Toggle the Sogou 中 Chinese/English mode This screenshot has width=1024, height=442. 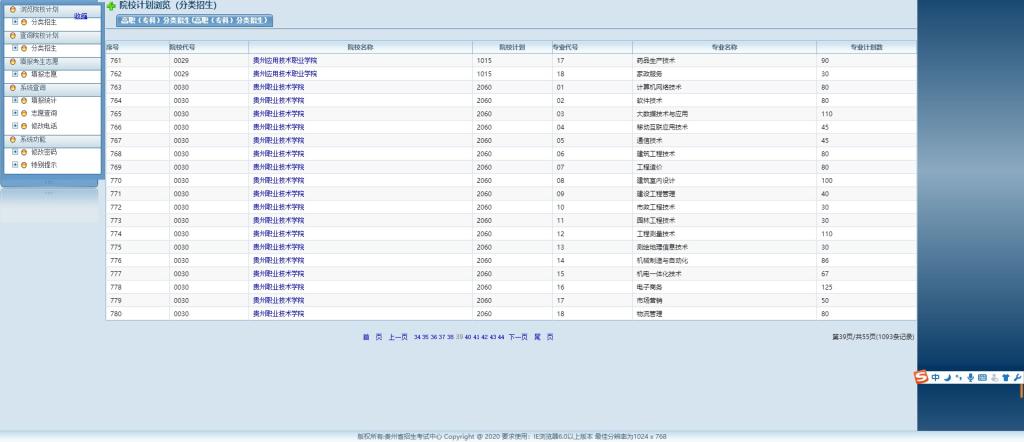935,377
